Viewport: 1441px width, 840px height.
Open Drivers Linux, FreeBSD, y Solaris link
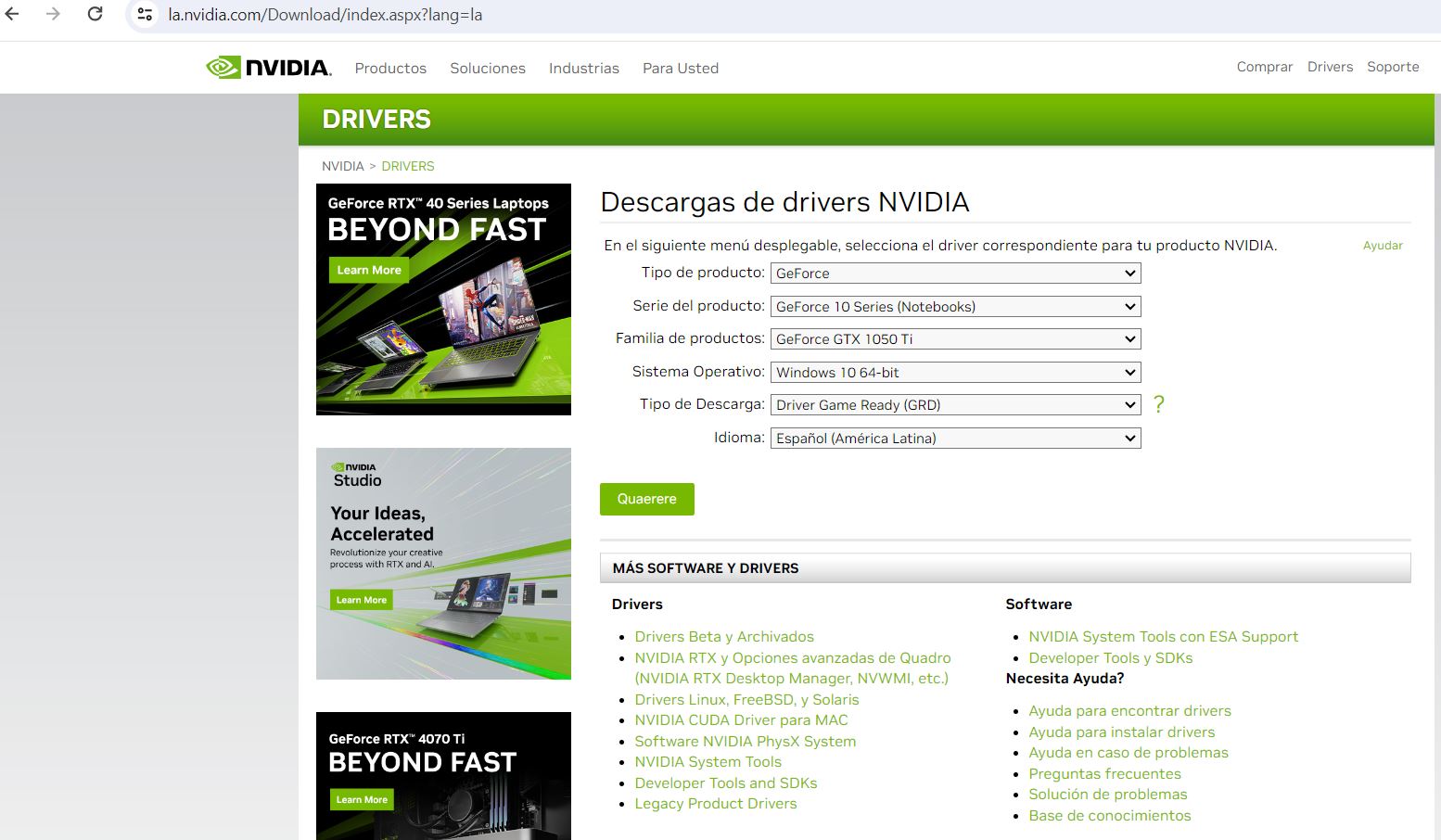coord(746,700)
